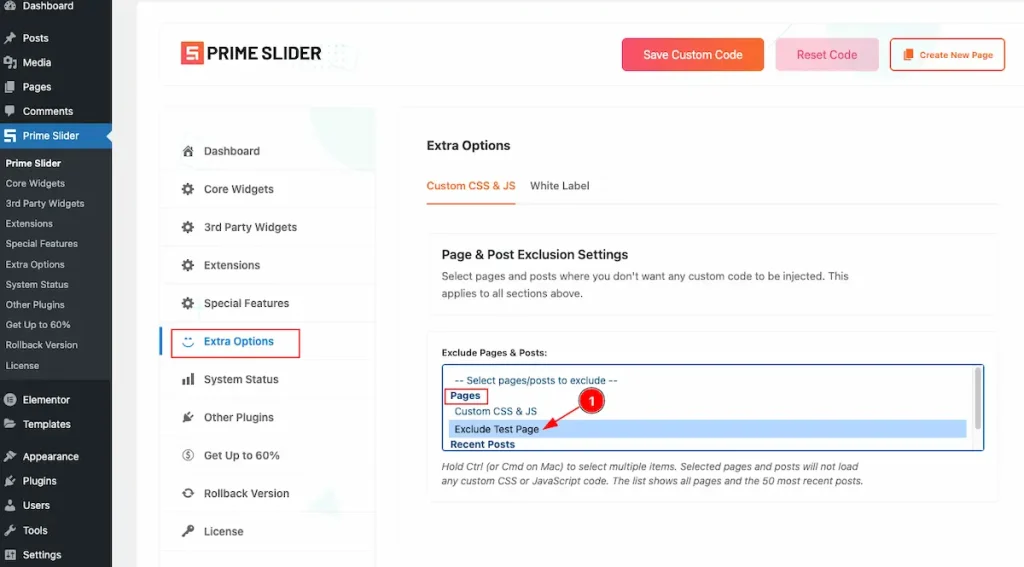Open Extra Options in plugin side menu
This screenshot has height=567, width=1024.
click(x=238, y=342)
